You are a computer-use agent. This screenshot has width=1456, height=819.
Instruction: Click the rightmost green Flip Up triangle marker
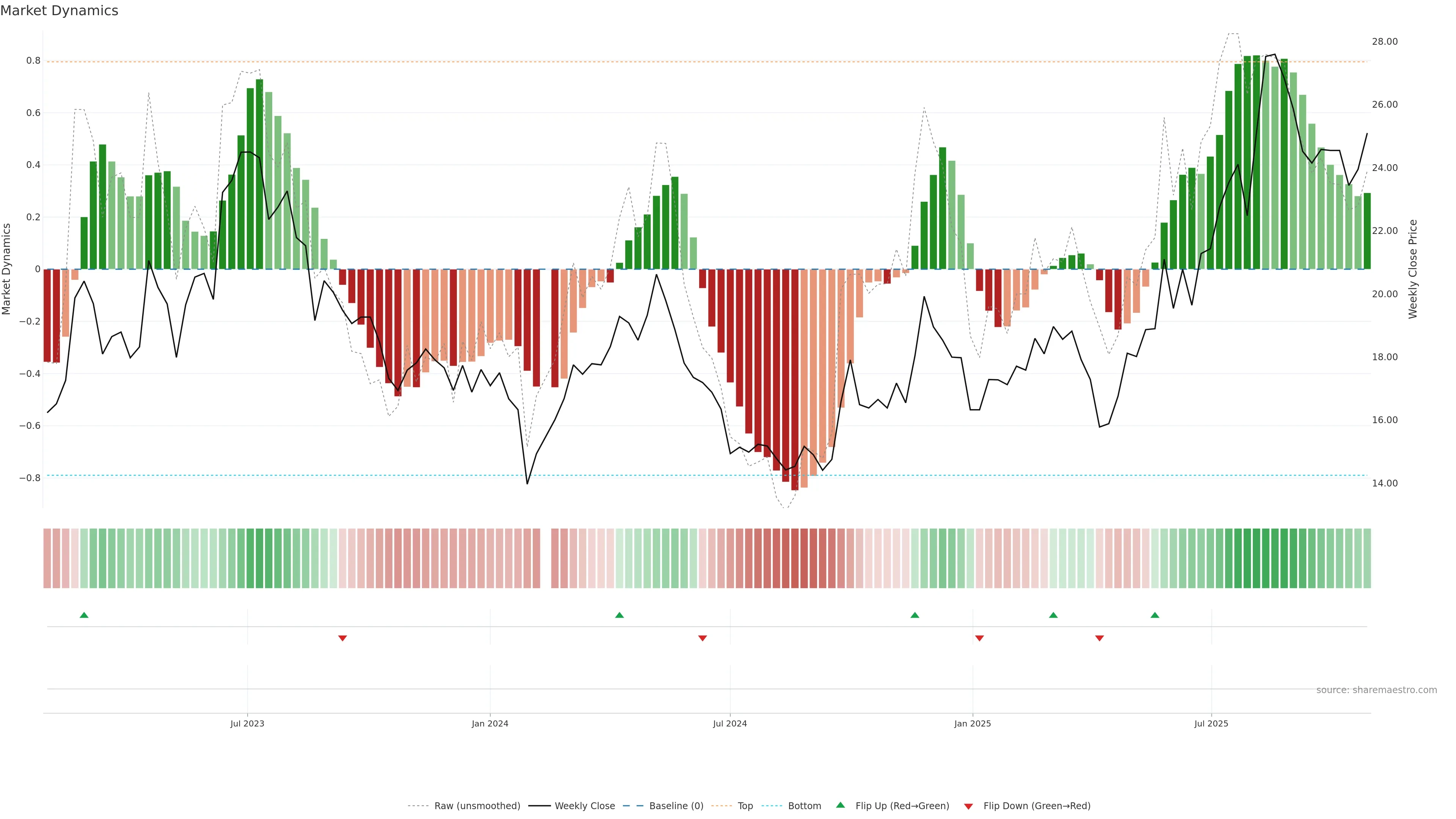tap(1155, 615)
